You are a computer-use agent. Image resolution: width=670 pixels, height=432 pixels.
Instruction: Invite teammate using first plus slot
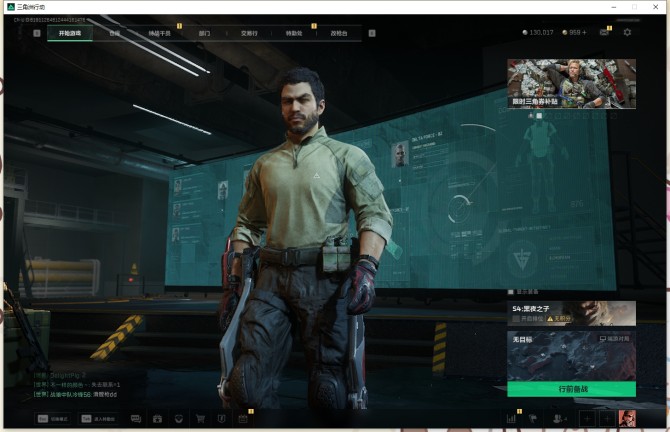[x=587, y=419]
